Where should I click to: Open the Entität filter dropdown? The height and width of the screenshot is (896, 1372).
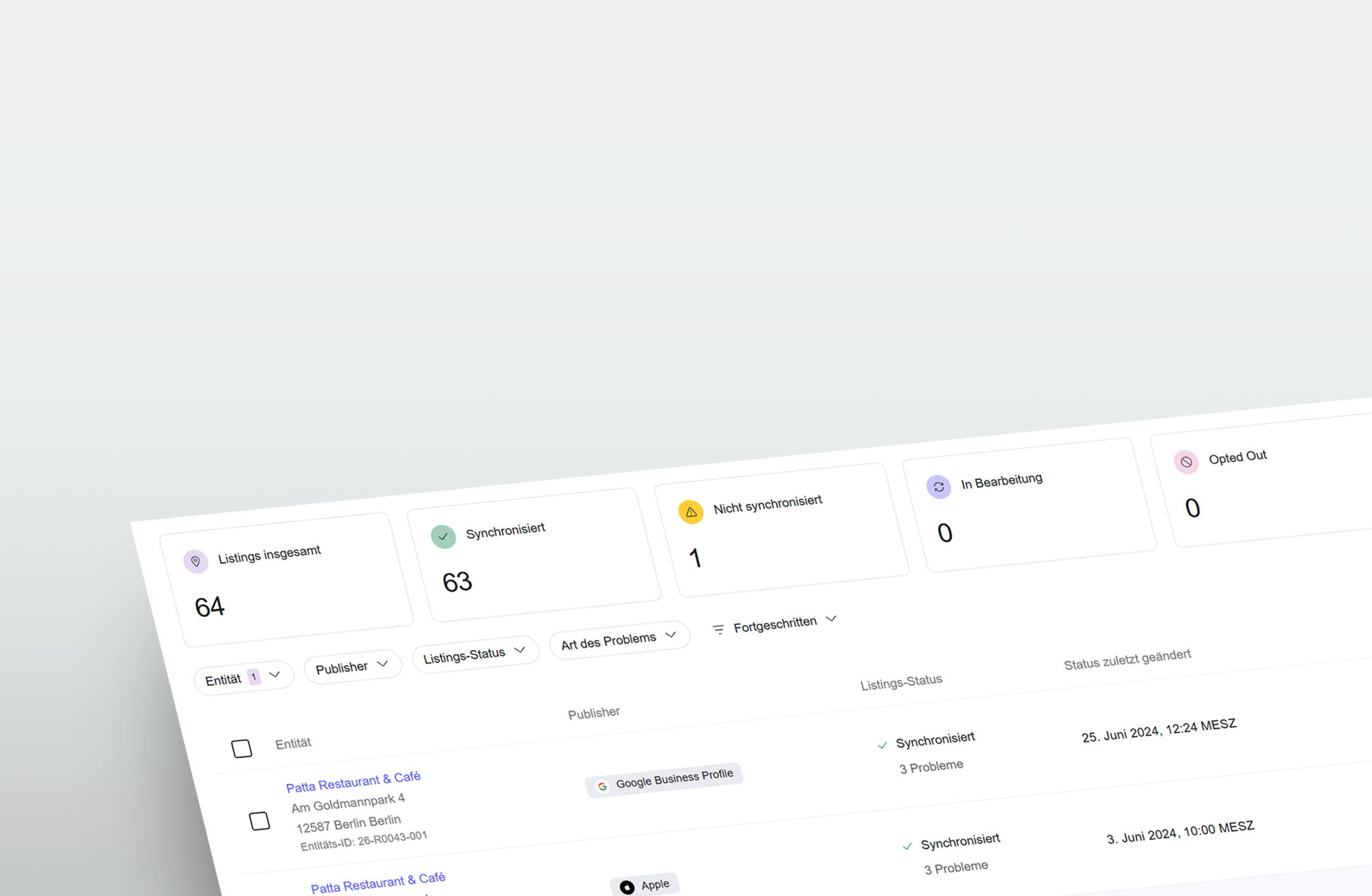coord(244,677)
